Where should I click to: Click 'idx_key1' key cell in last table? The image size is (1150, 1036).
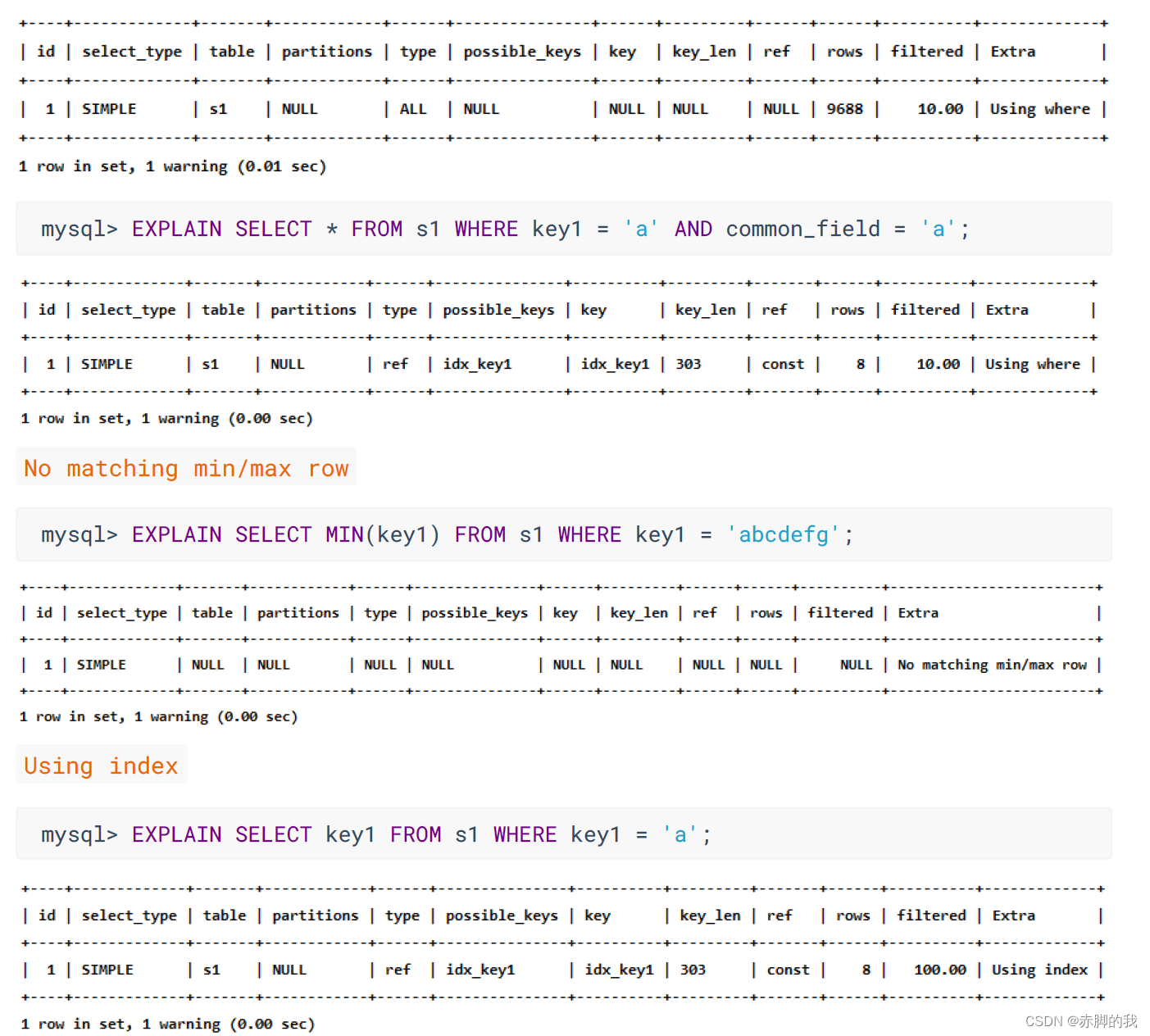619,970
